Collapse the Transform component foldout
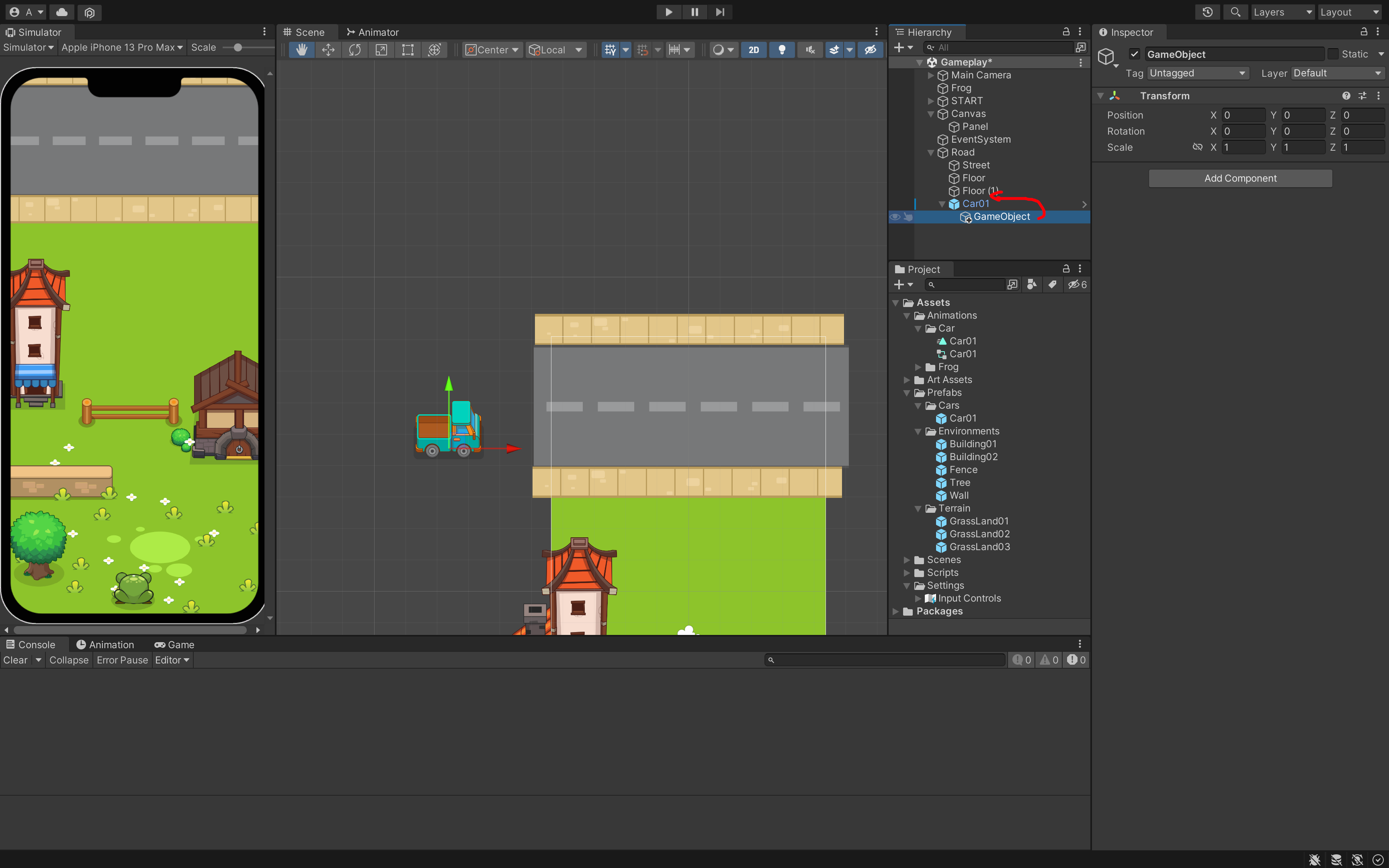This screenshot has width=1389, height=868. pos(1100,96)
